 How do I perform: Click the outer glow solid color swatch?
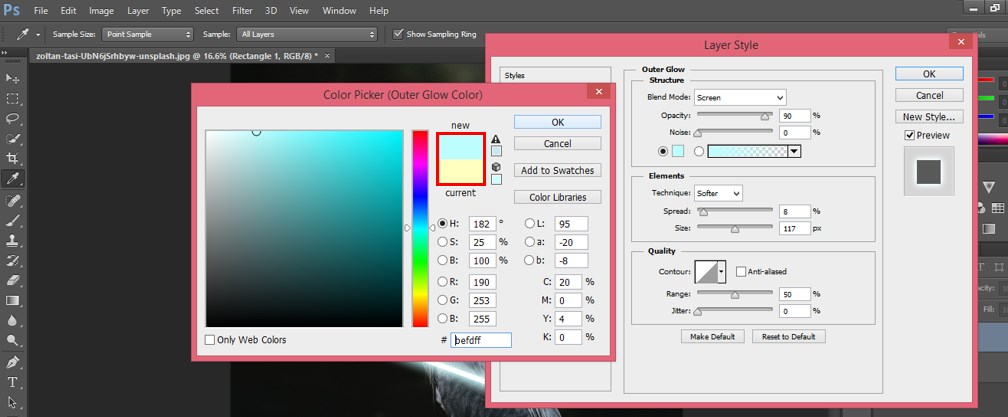pos(678,152)
